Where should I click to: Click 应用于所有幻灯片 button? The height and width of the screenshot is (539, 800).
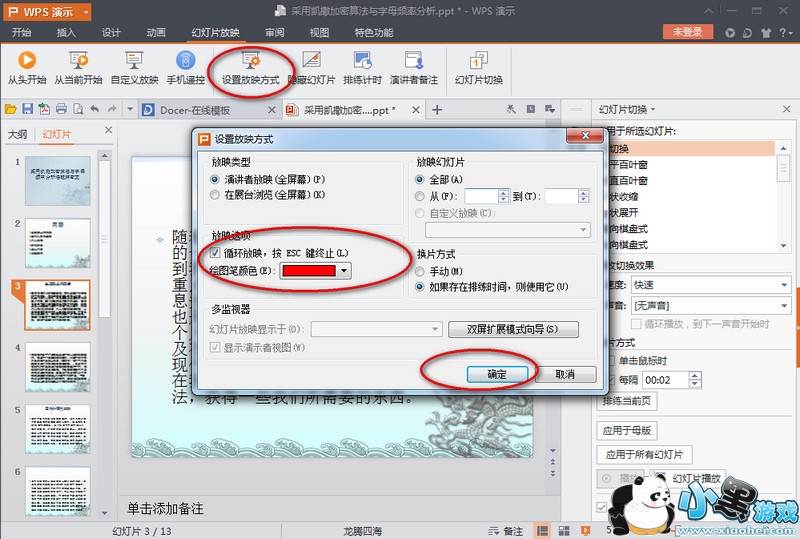(644, 454)
